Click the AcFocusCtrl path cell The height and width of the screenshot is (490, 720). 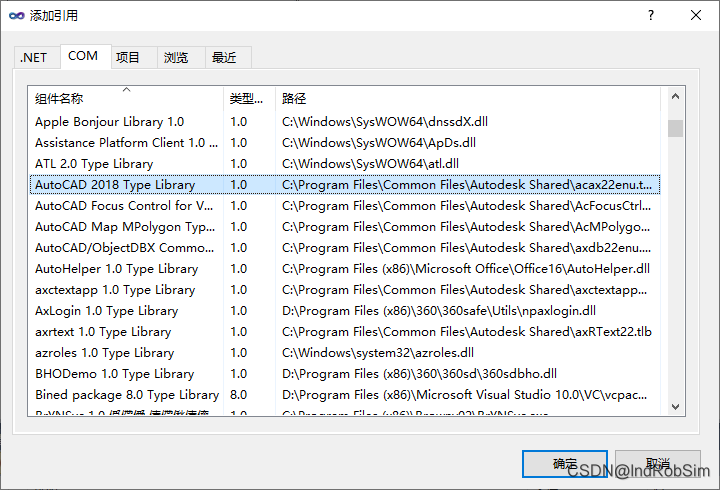pyautogui.click(x=467, y=206)
